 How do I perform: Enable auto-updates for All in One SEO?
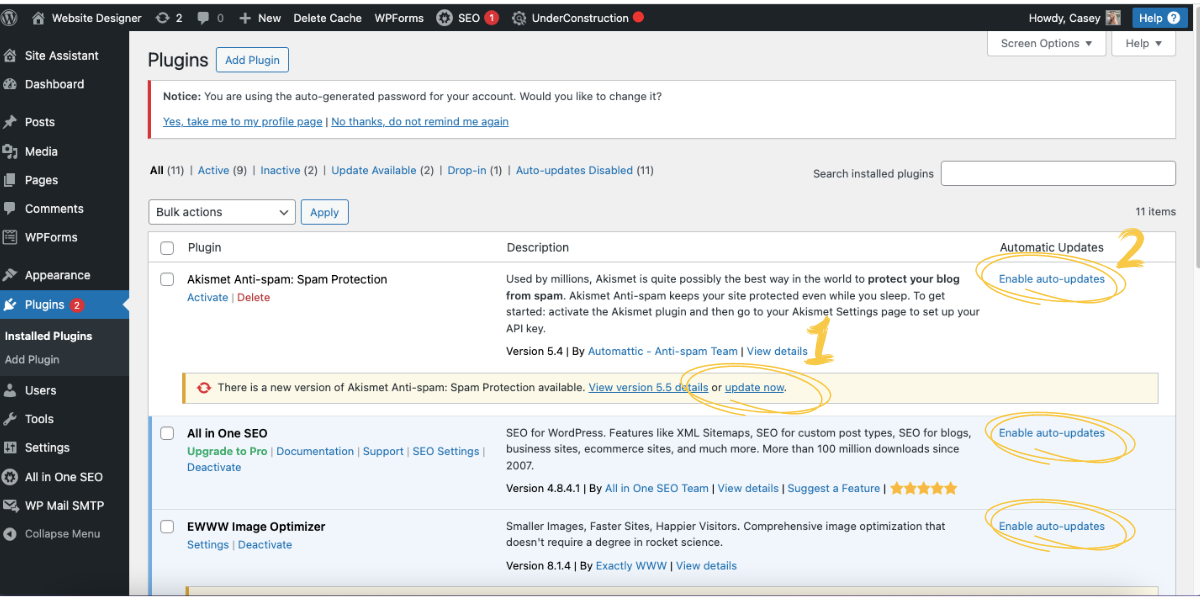(1052, 433)
